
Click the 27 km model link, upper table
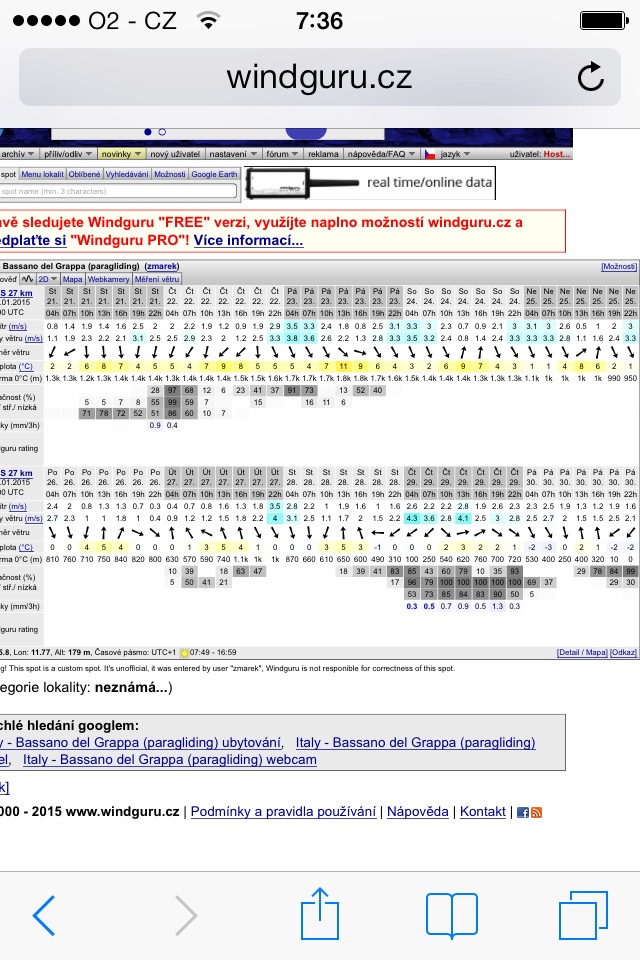coord(17,293)
